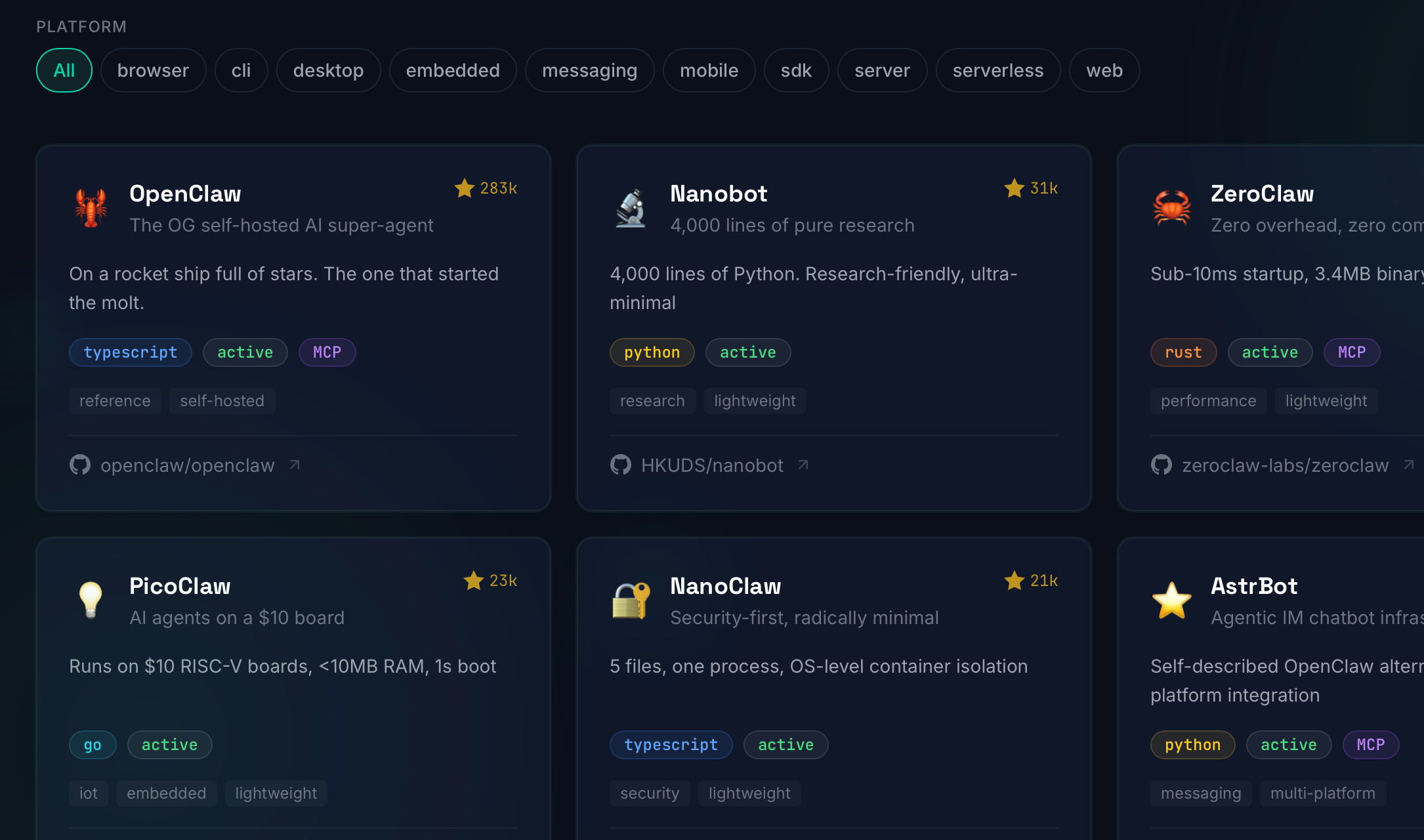Viewport: 1424px width, 840px height.
Task: Click the self-hosted tag on OpenClaw
Action: pyautogui.click(x=222, y=401)
